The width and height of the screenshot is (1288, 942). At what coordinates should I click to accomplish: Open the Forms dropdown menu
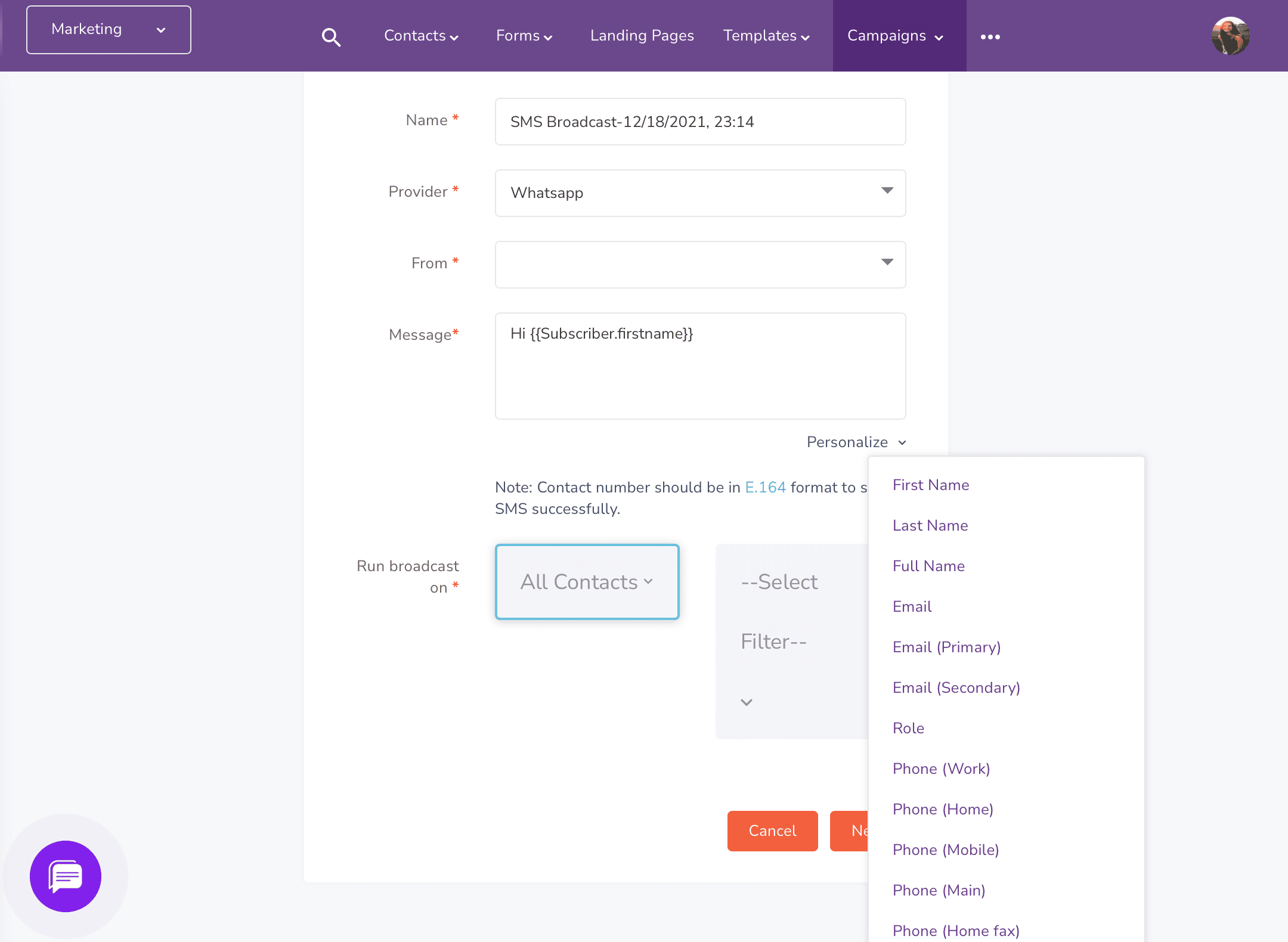[x=524, y=36]
